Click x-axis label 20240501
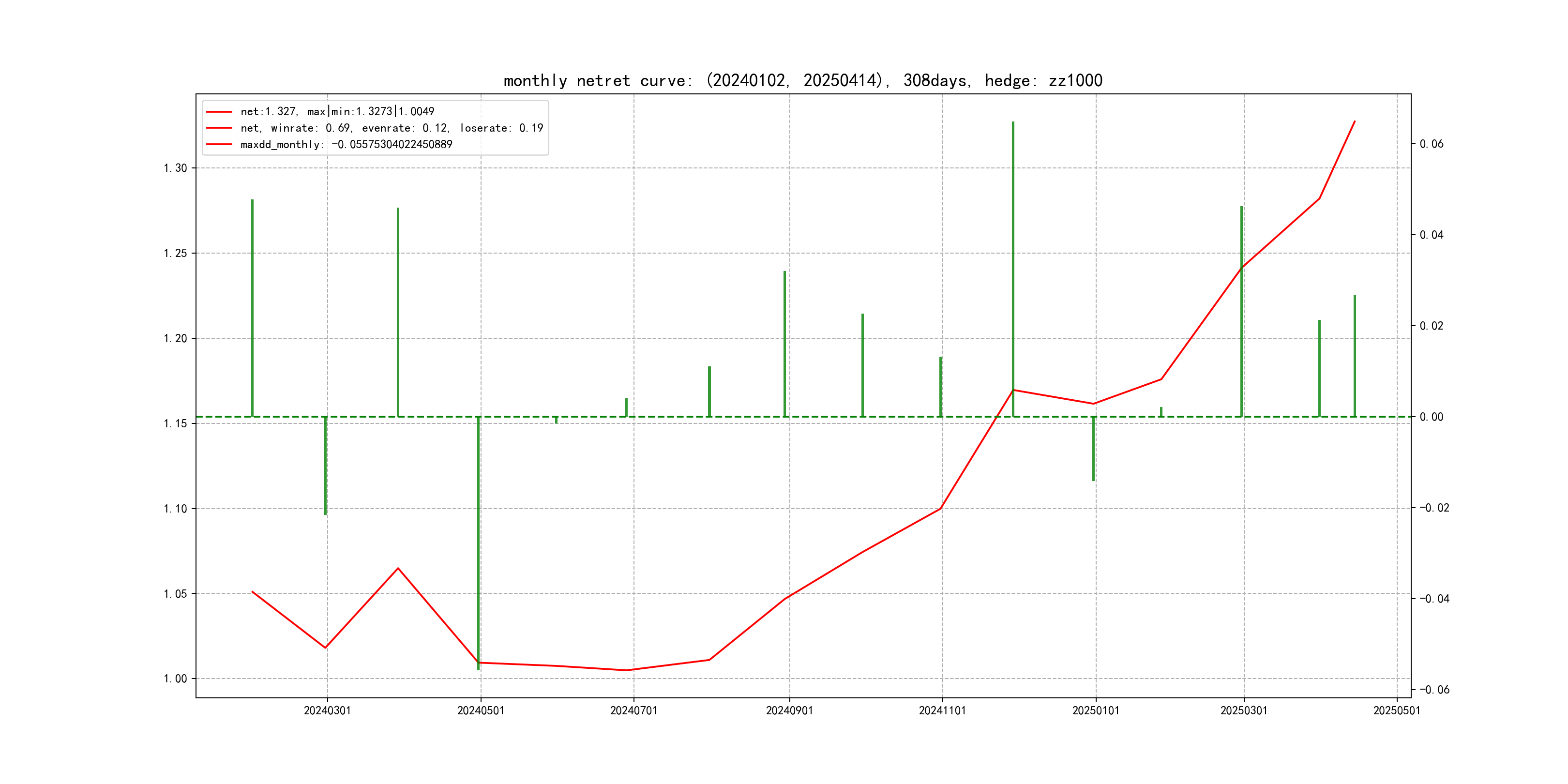This screenshot has width=1568, height=784. (x=480, y=710)
